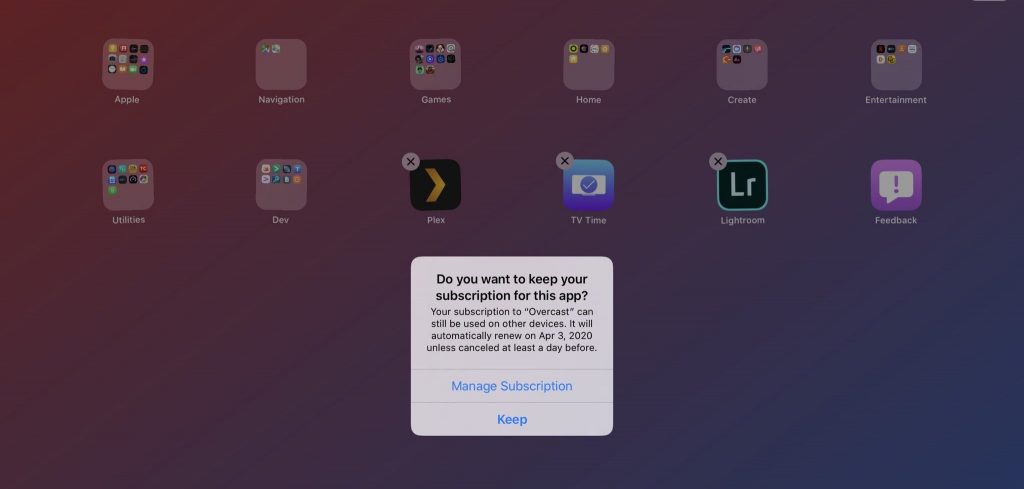
Task: Click the TV Time label text
Action: pos(588,220)
